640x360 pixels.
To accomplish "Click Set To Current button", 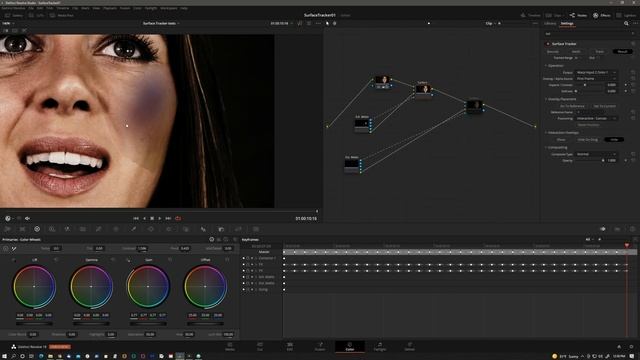I will click(x=604, y=106).
